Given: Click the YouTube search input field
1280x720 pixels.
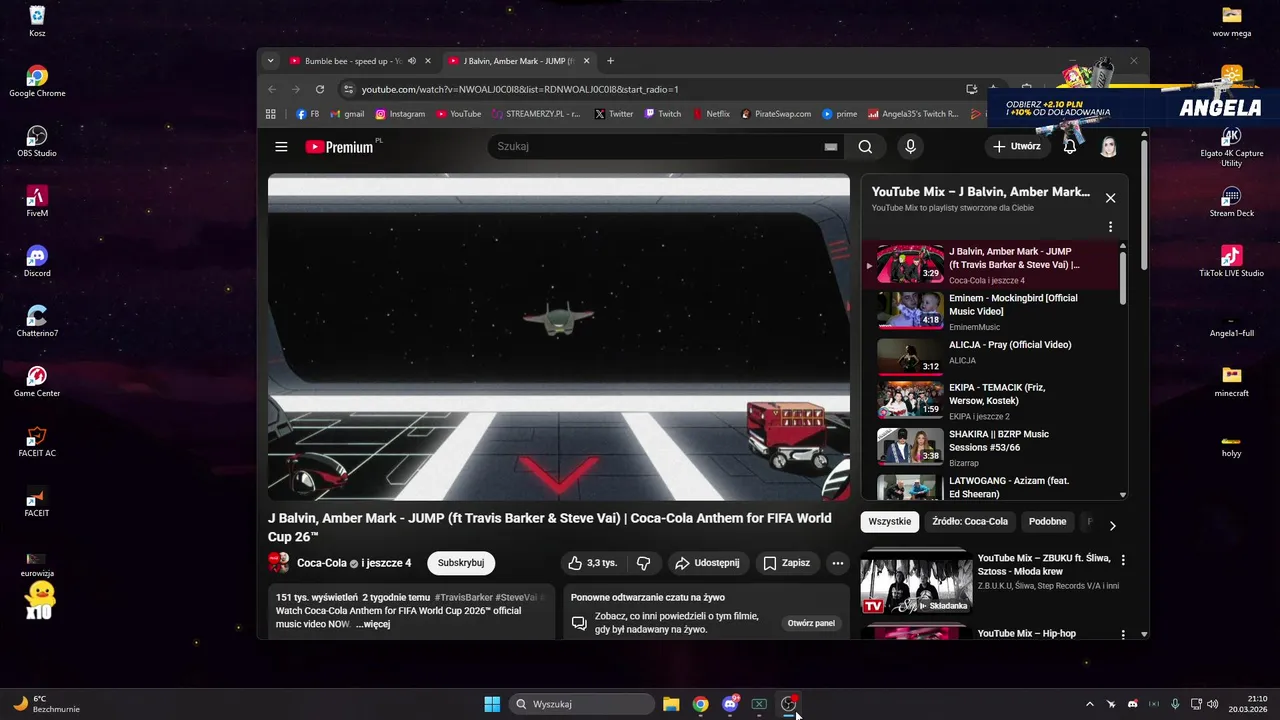Looking at the screenshot, I should (x=655, y=147).
